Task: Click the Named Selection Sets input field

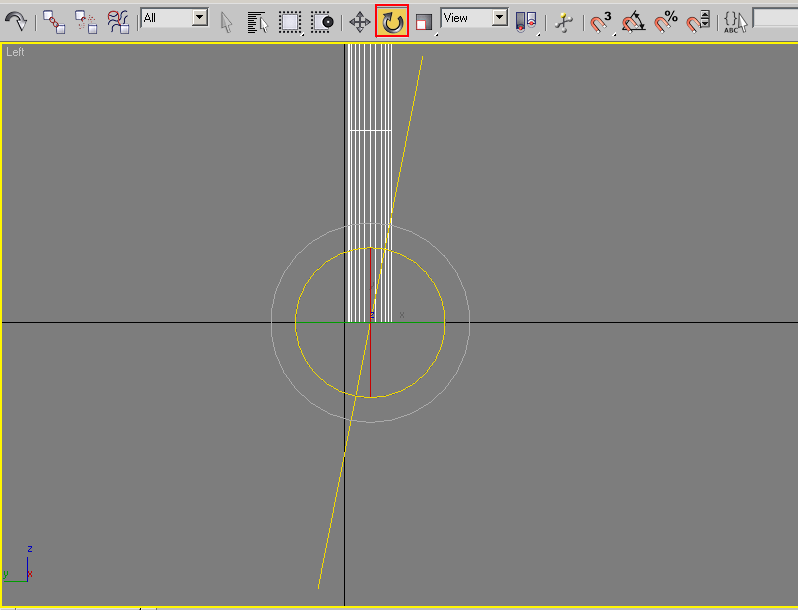Action: click(775, 18)
